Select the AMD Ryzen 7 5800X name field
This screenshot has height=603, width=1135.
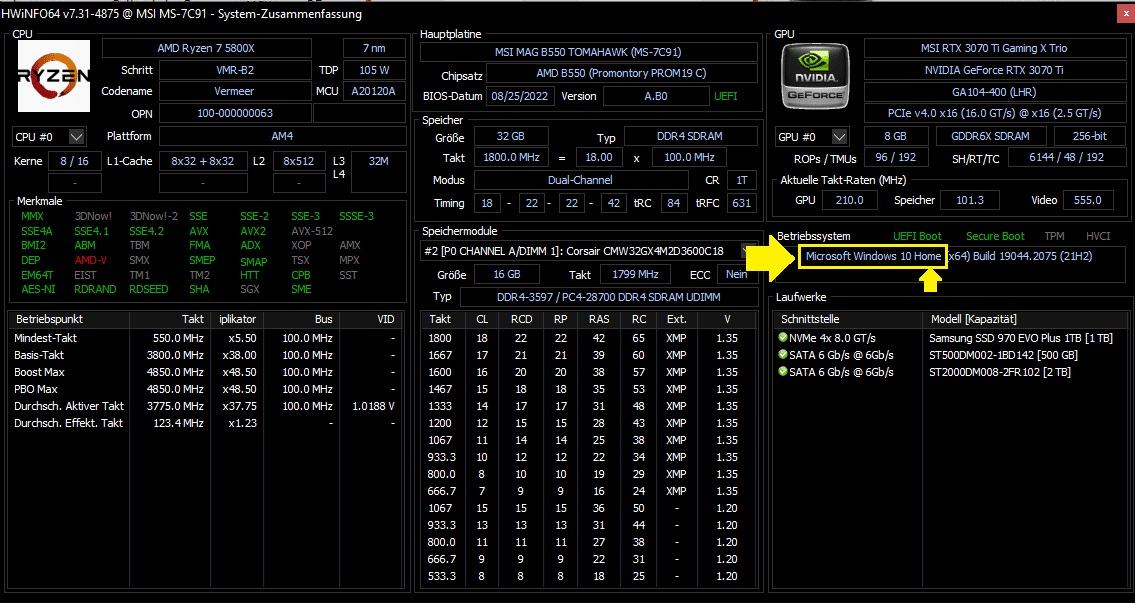point(206,49)
